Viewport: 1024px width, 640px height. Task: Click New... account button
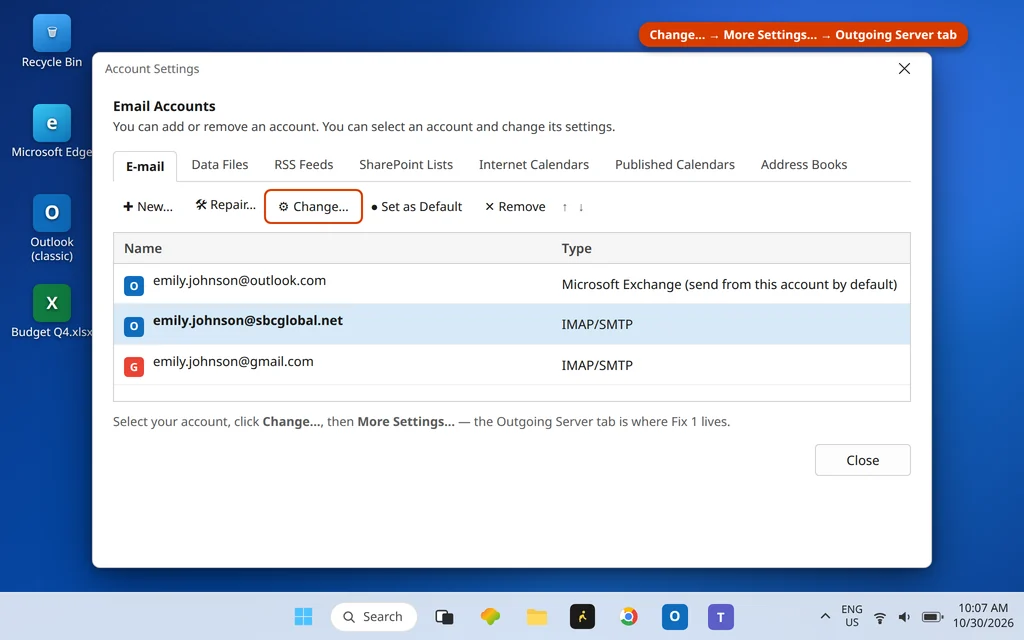point(148,206)
